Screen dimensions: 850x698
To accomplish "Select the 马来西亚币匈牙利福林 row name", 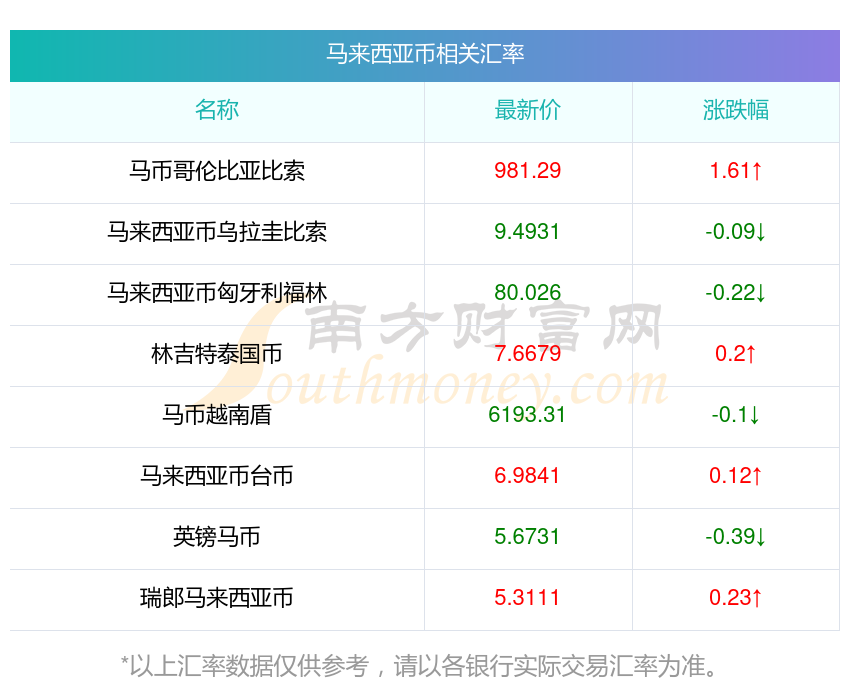I will [217, 293].
